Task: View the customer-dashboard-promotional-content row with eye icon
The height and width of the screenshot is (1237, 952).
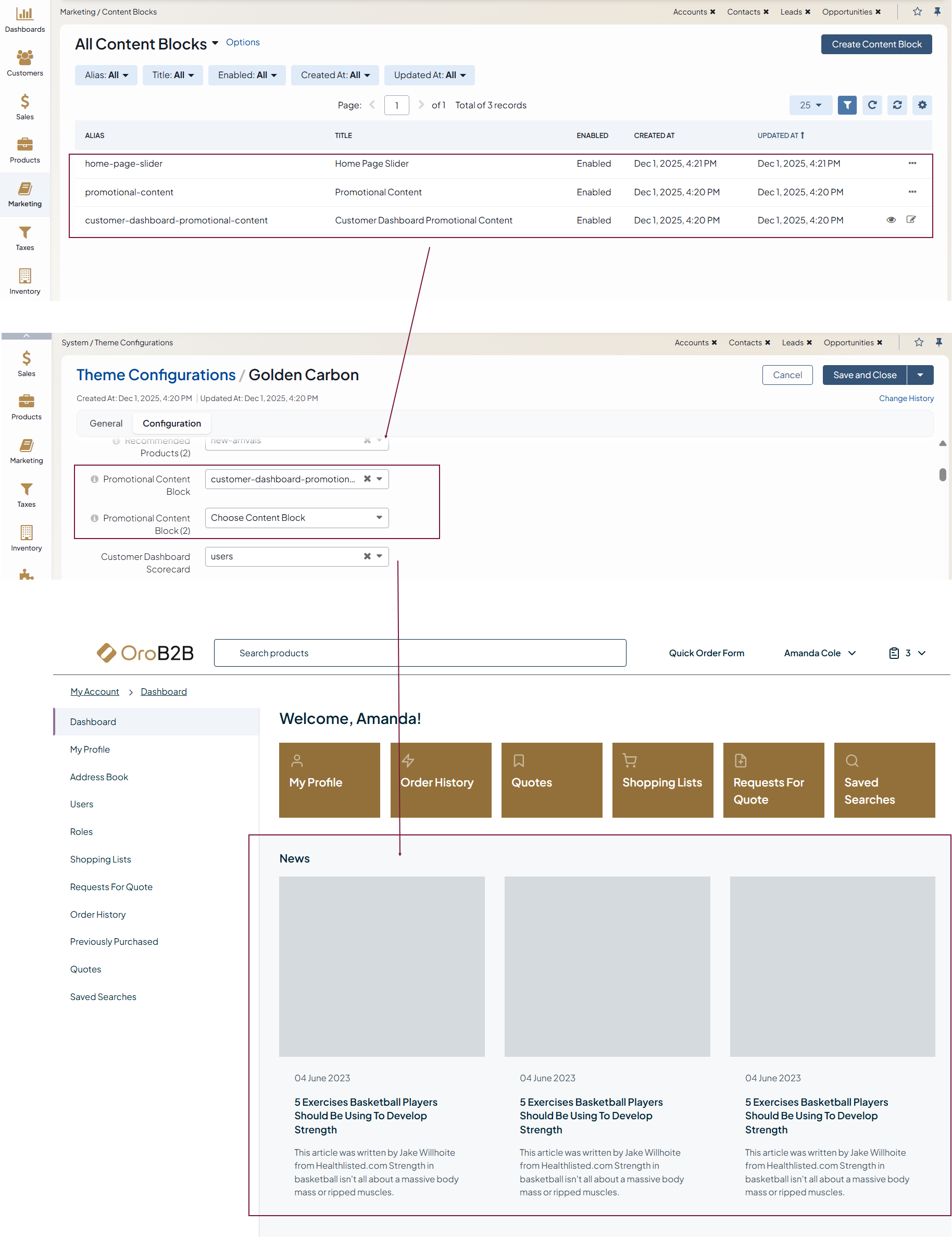Action: (x=891, y=220)
